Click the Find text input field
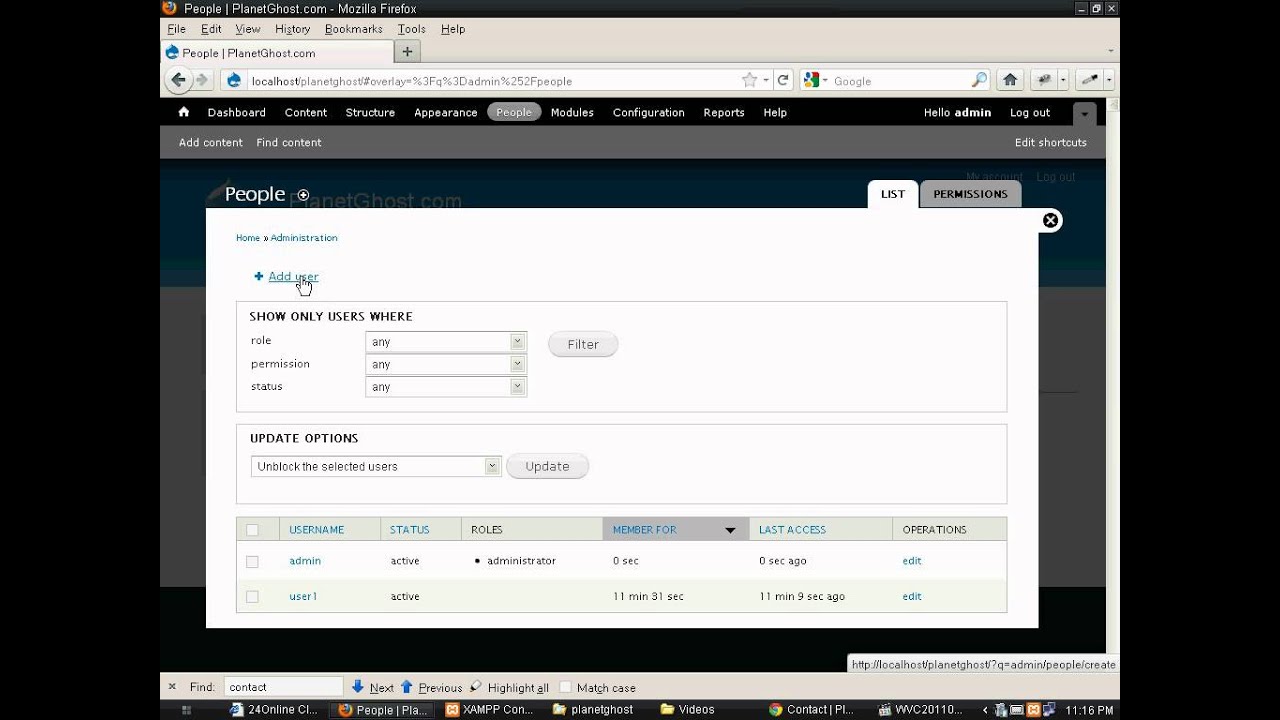1280x720 pixels. click(283, 687)
